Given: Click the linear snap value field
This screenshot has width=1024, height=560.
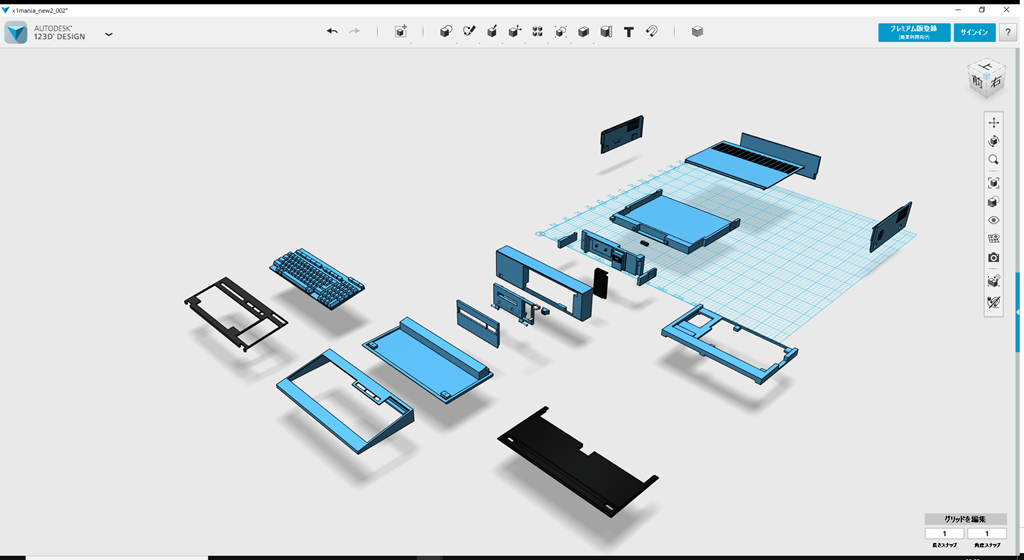Looking at the screenshot, I should tap(945, 534).
